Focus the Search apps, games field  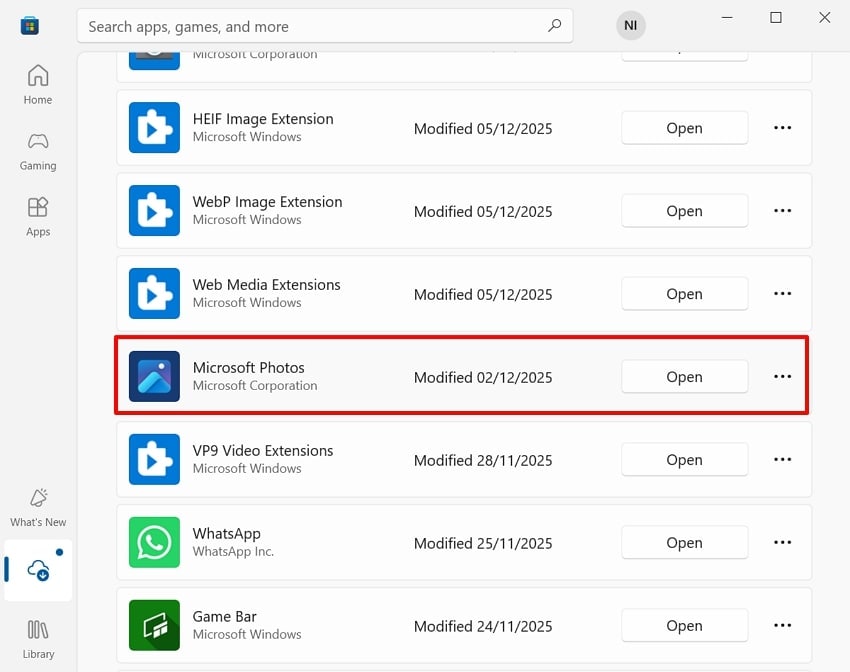310,26
